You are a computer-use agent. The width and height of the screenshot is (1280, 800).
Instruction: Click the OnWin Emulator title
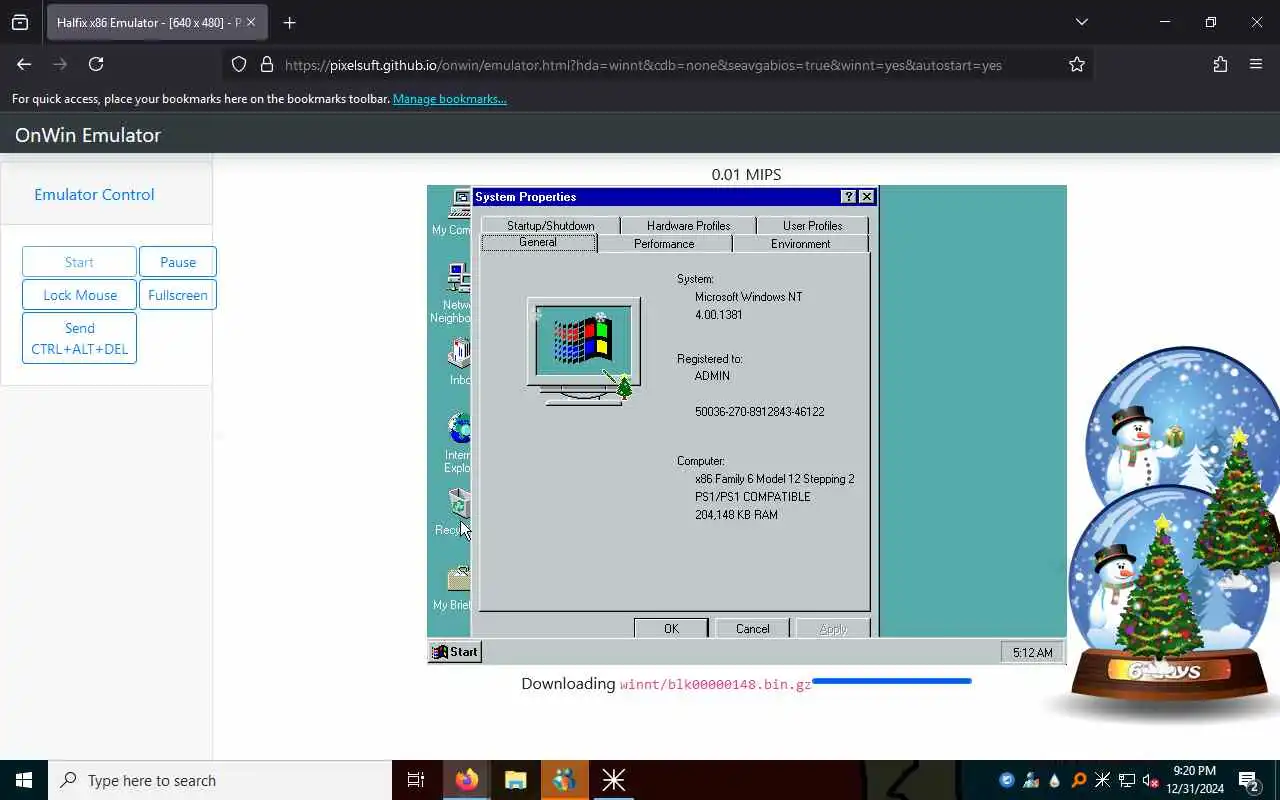point(88,135)
